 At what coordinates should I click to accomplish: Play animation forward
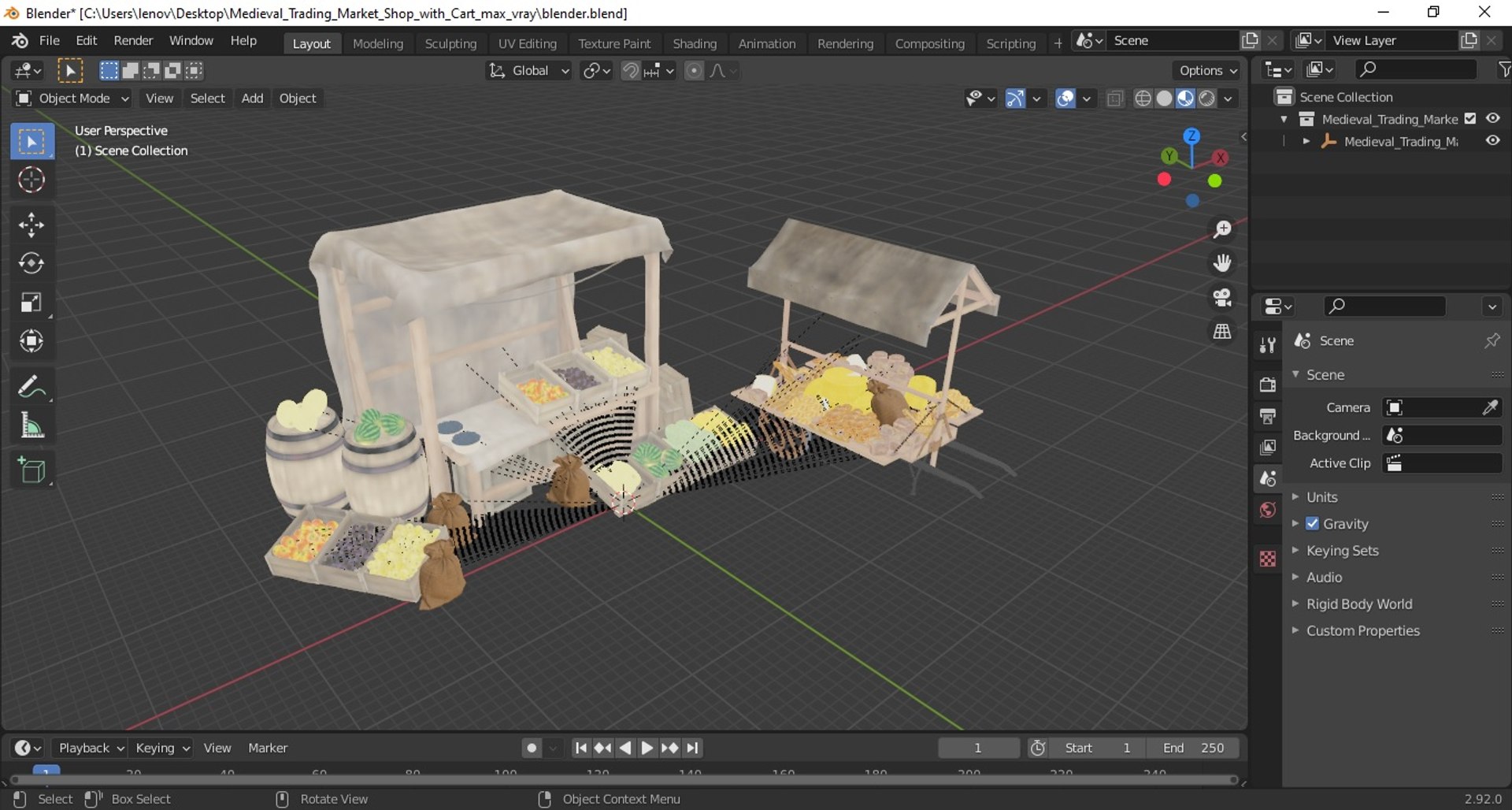(647, 748)
